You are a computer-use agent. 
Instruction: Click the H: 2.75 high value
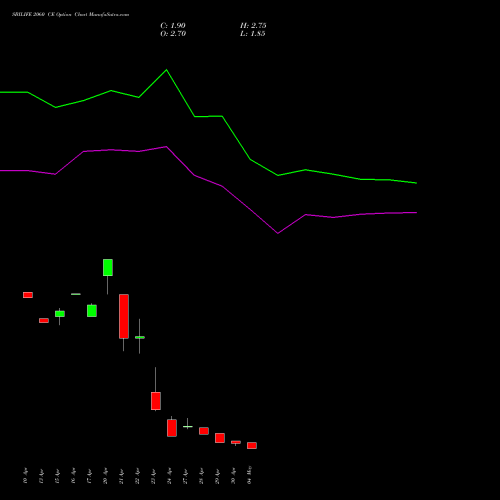pos(253,25)
